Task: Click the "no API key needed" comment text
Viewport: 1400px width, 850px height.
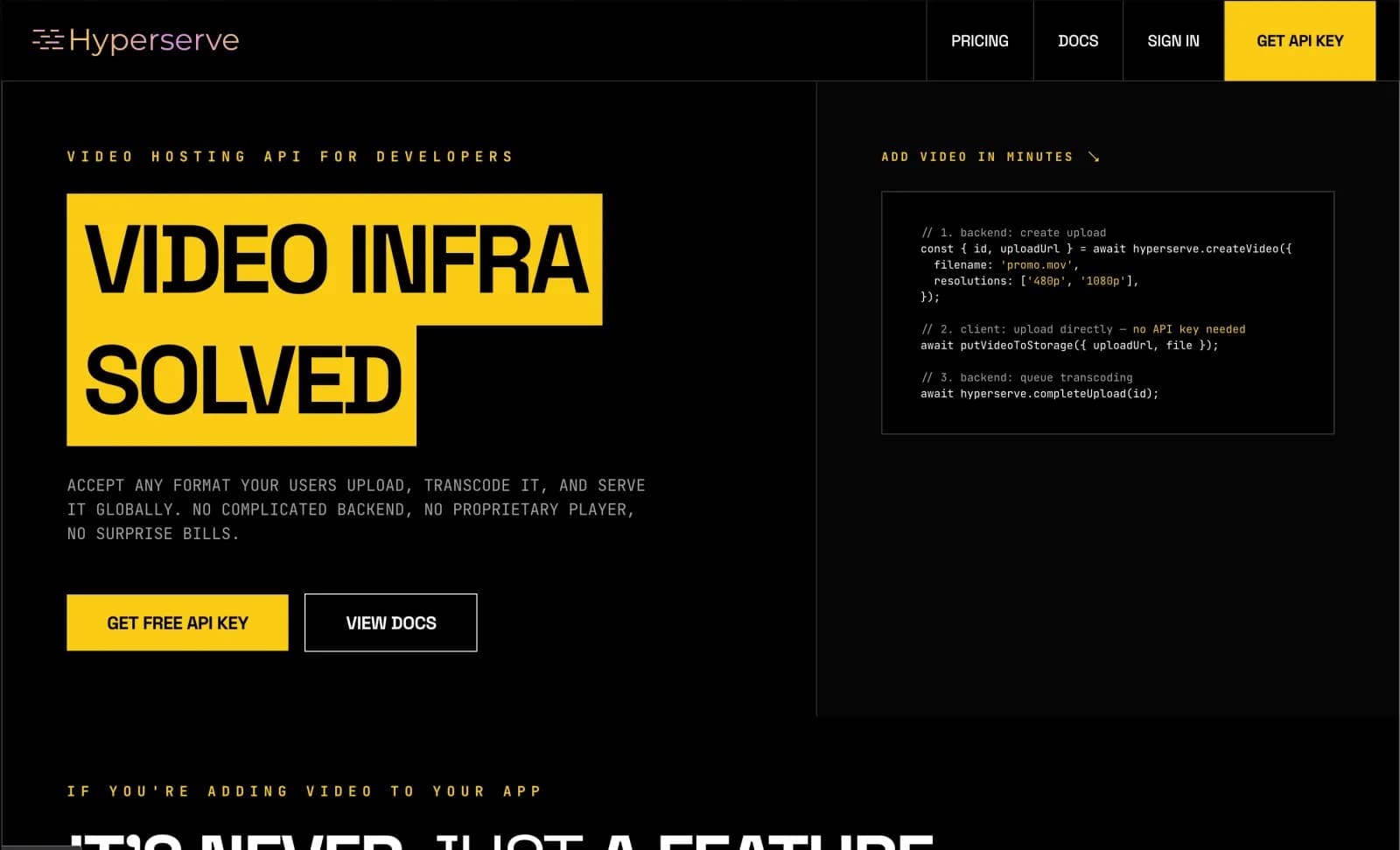Action: (x=1189, y=329)
